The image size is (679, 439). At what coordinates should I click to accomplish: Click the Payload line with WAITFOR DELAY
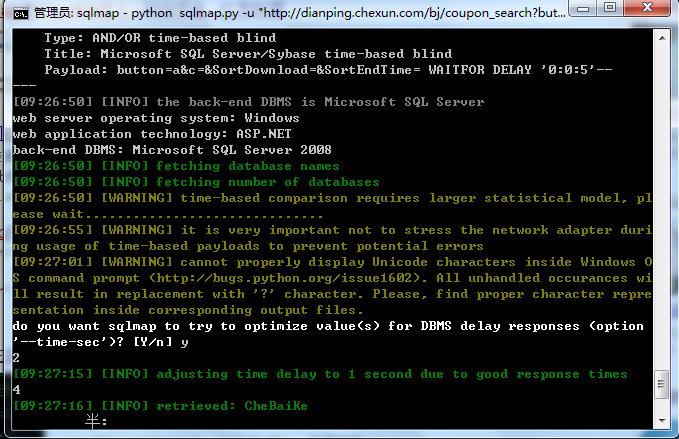[328, 70]
